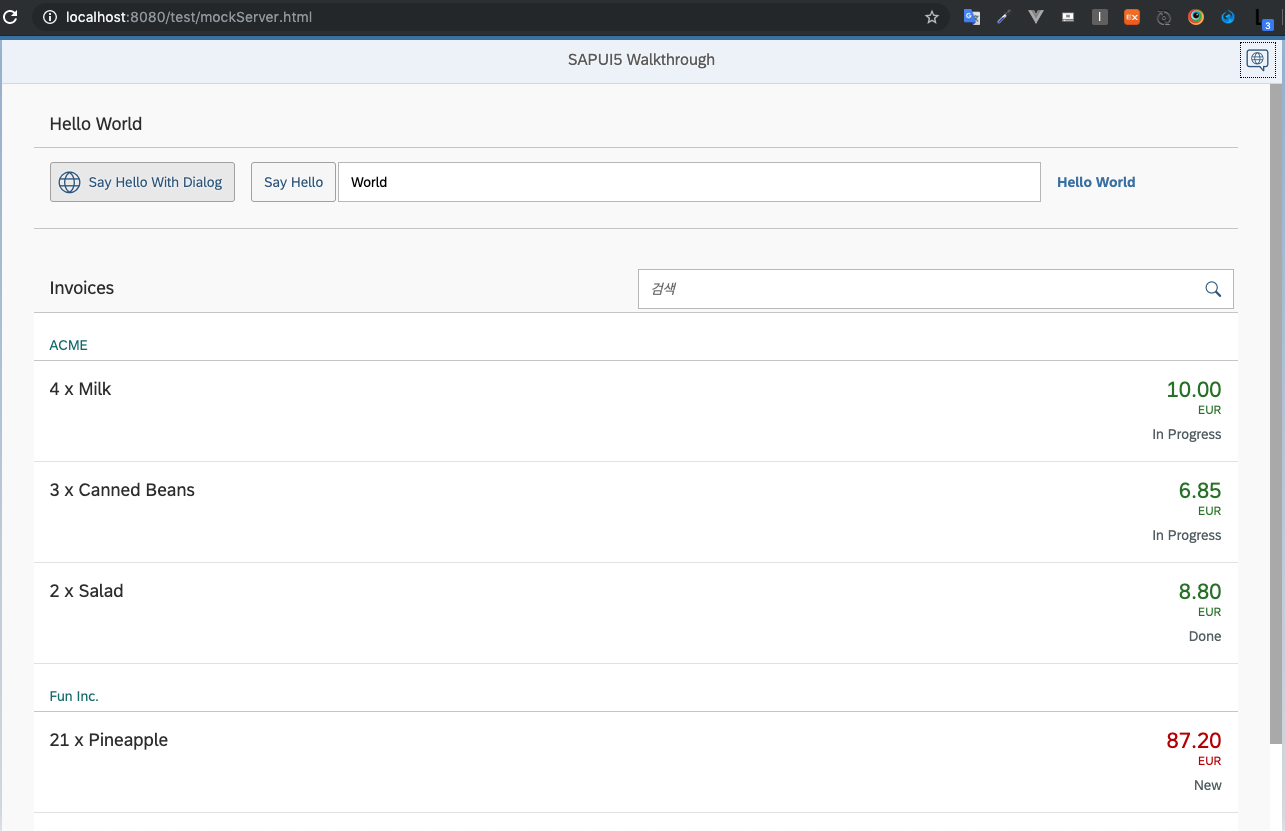
Task: Click the ACME group header in Invoices
Action: [68, 345]
